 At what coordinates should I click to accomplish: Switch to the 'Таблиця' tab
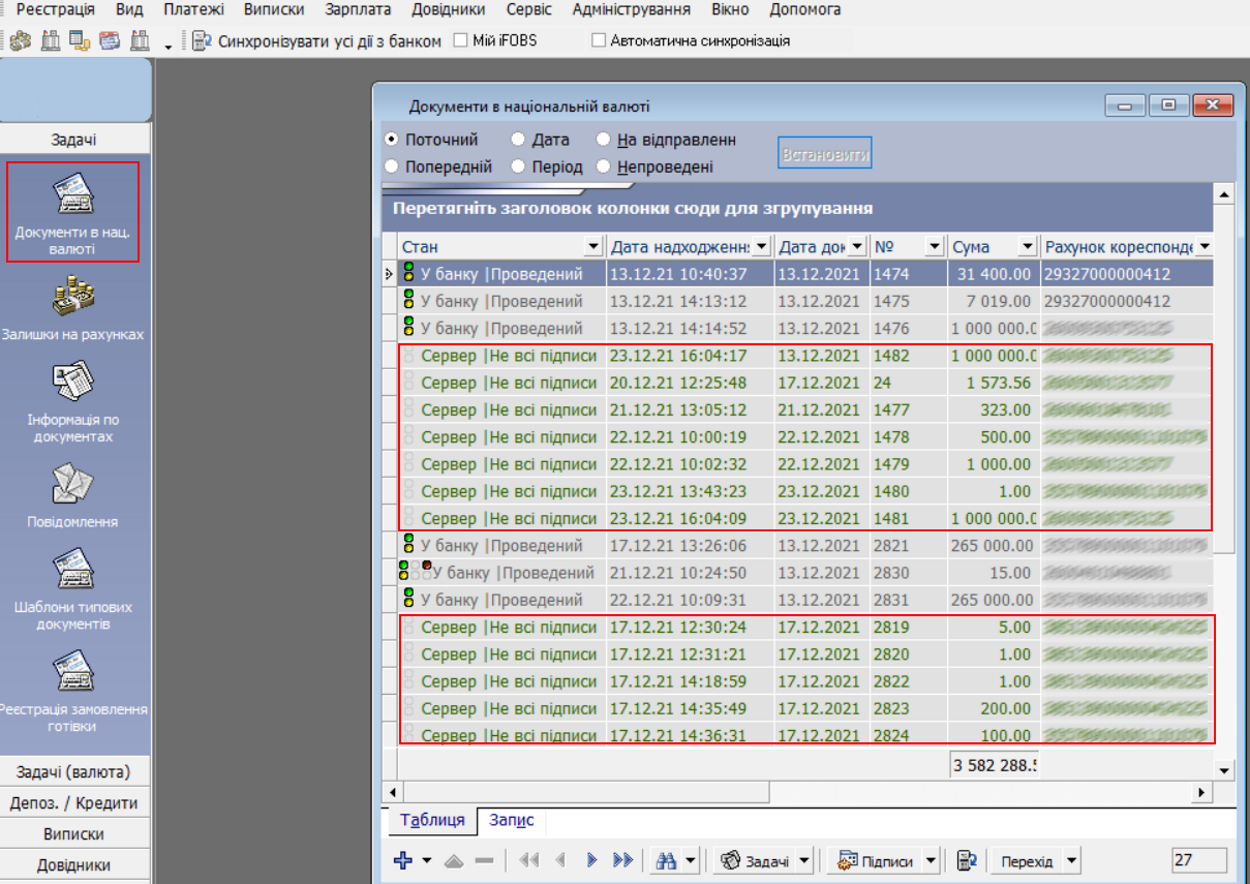(432, 820)
